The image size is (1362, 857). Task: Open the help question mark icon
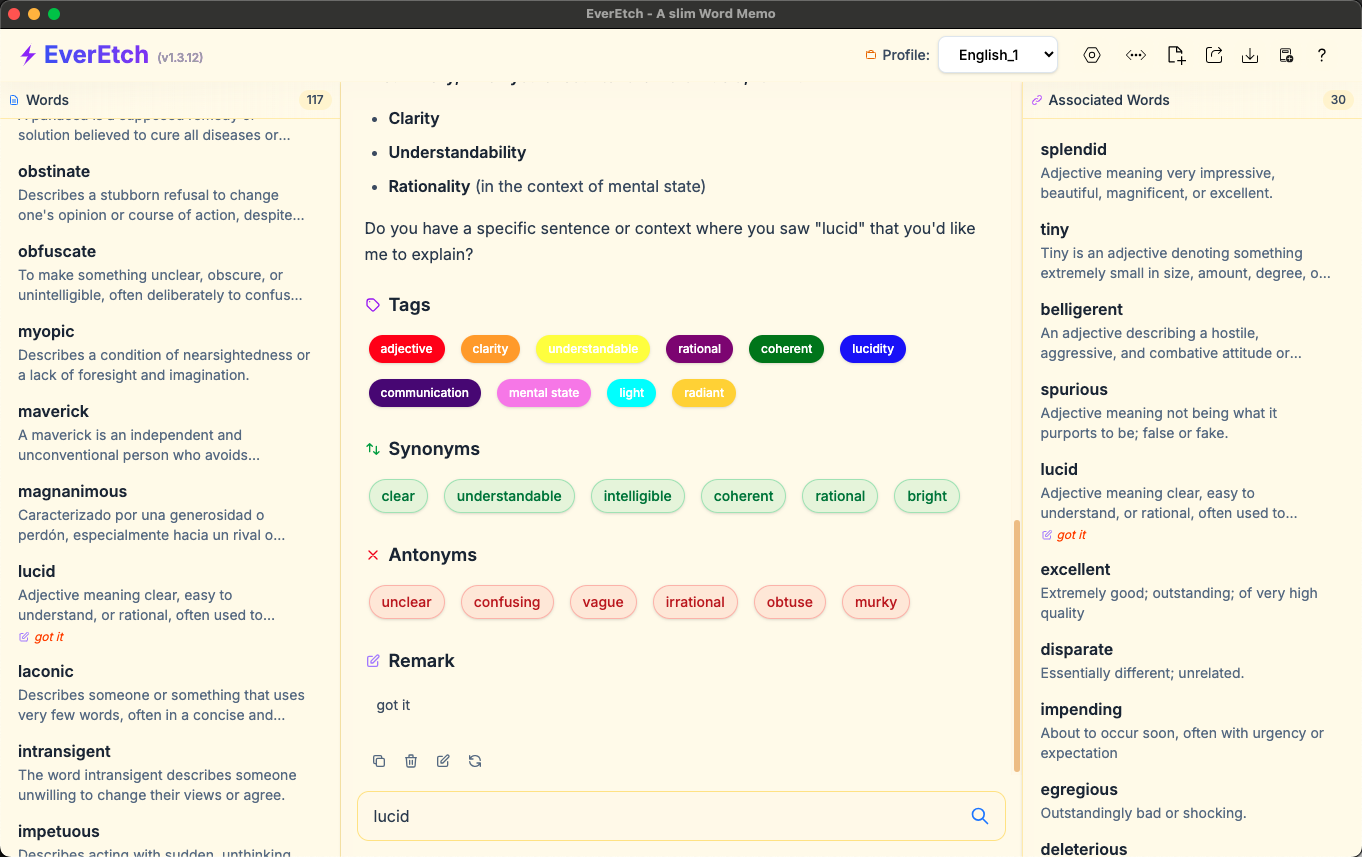[x=1321, y=55]
